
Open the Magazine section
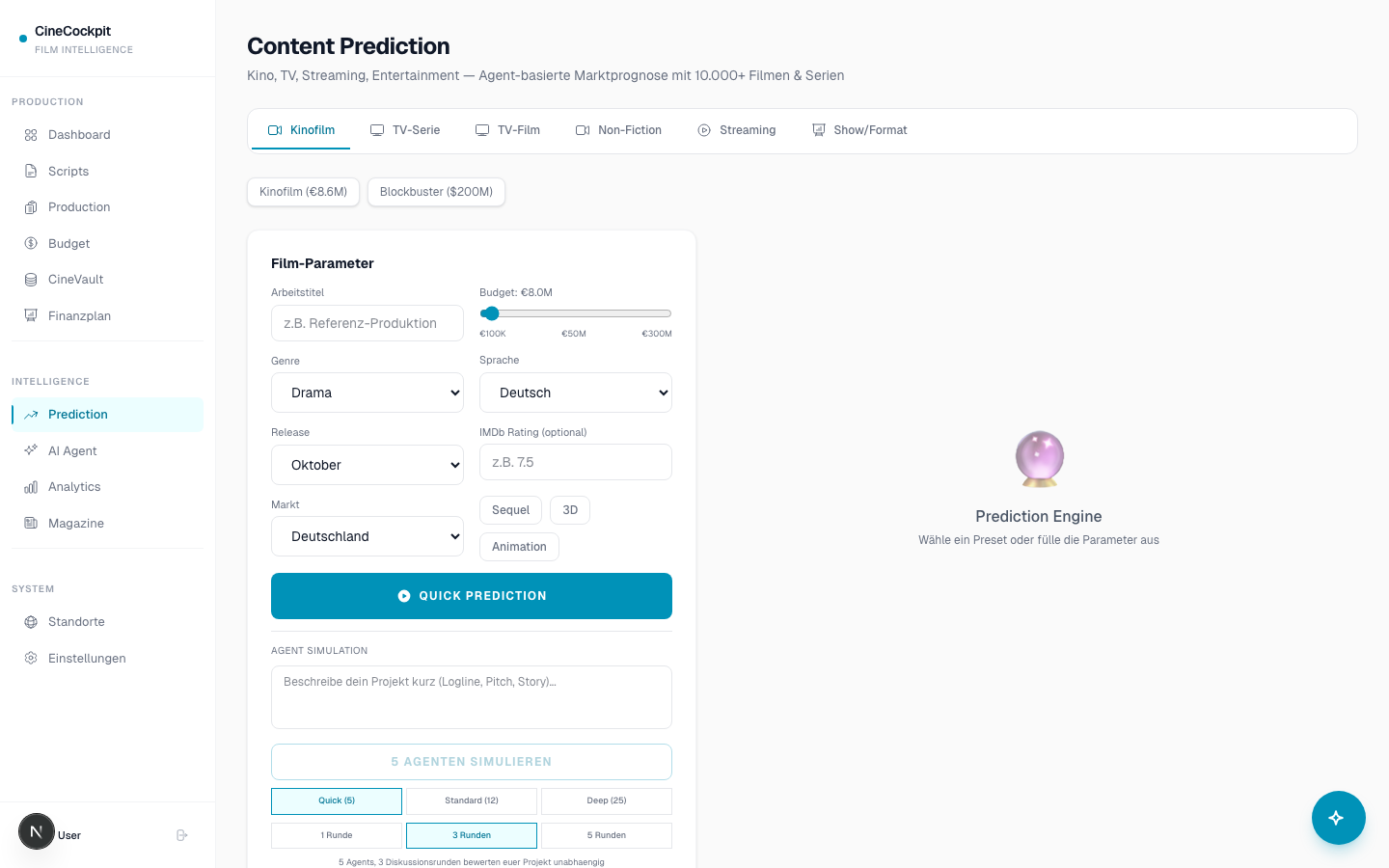pos(75,523)
